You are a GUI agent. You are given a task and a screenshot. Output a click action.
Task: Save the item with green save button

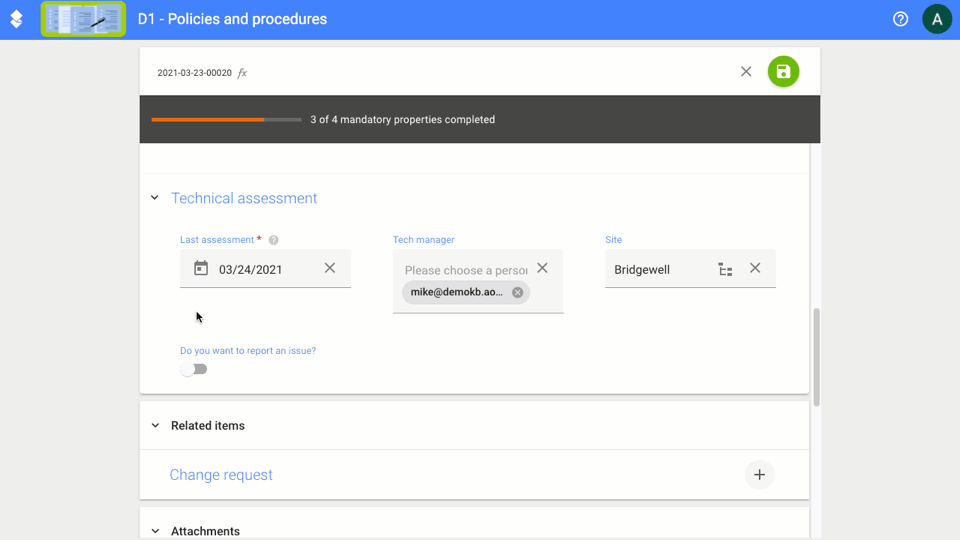pos(783,72)
